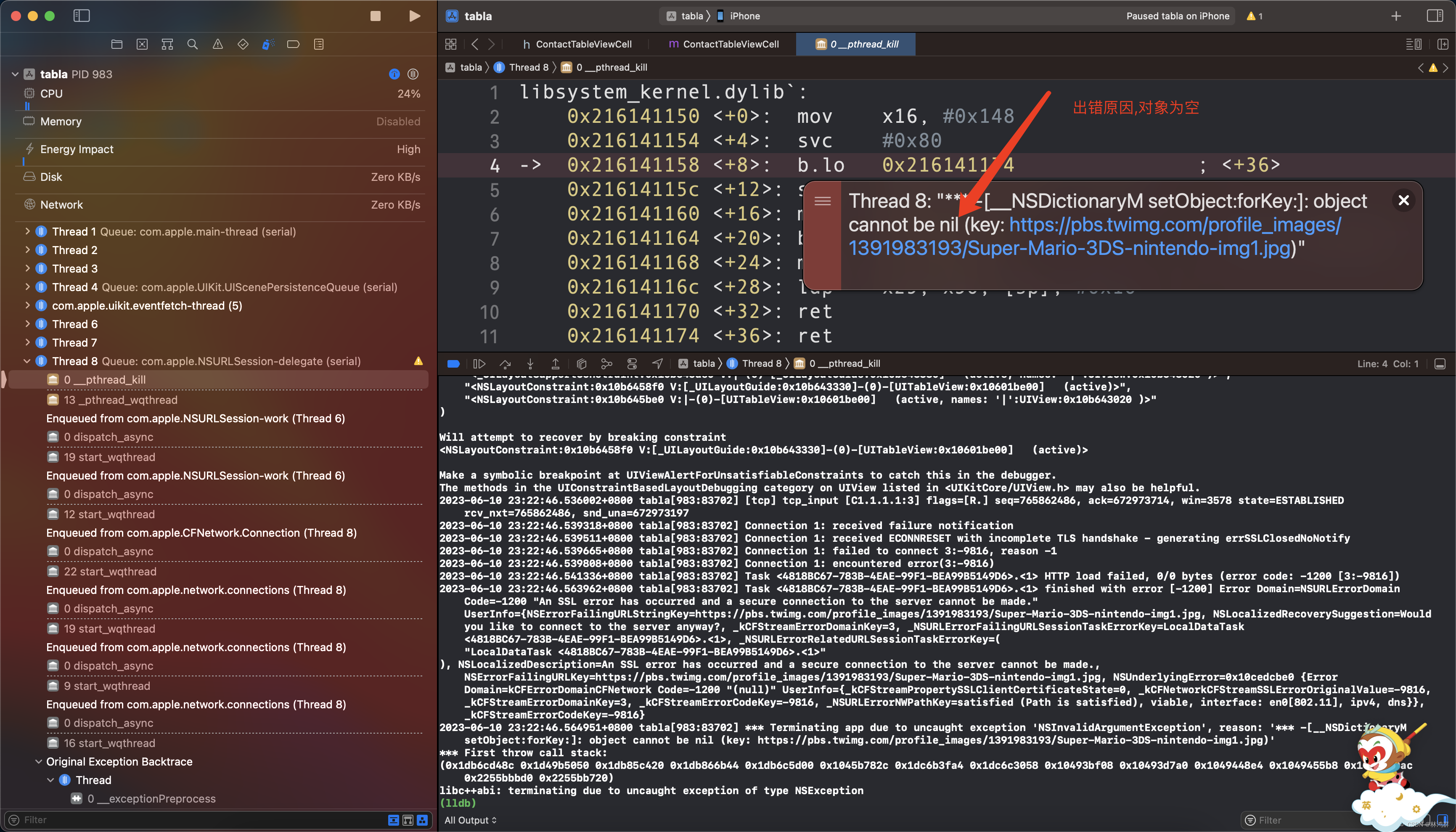Open the All Output dropdown
The height and width of the screenshot is (832, 1456).
[470, 820]
